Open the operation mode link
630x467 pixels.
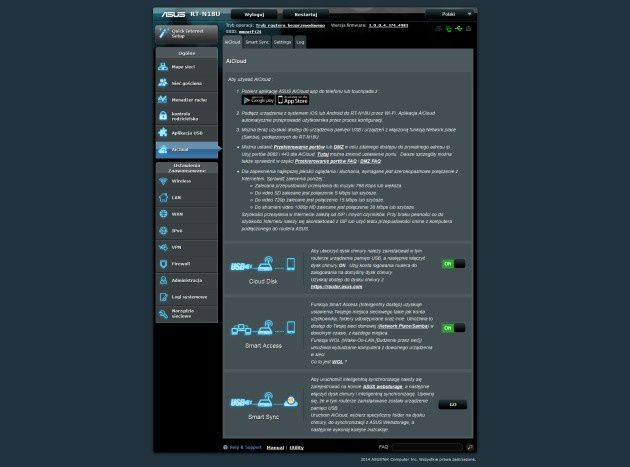290,25
